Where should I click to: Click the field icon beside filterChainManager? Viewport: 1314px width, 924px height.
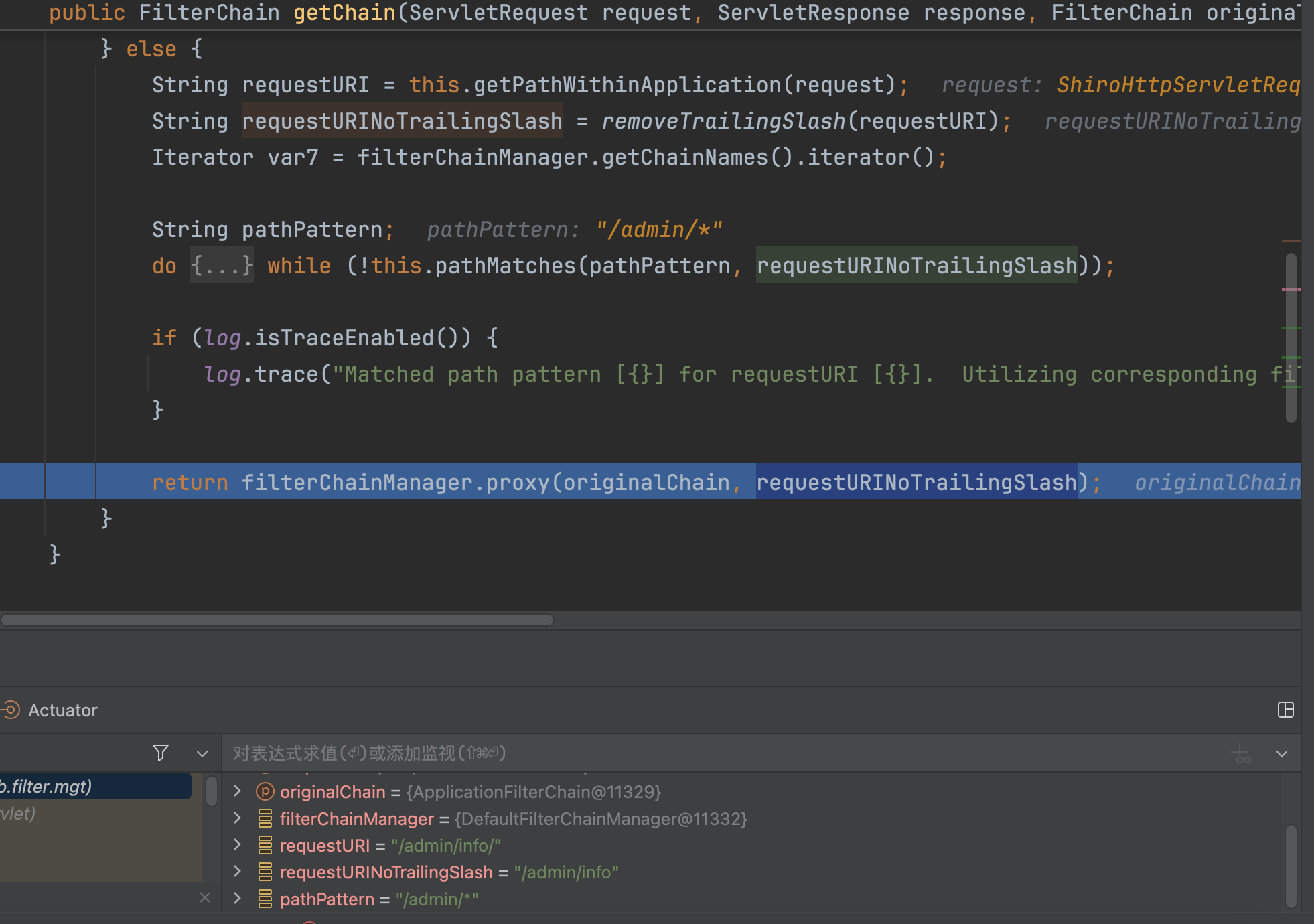265,818
